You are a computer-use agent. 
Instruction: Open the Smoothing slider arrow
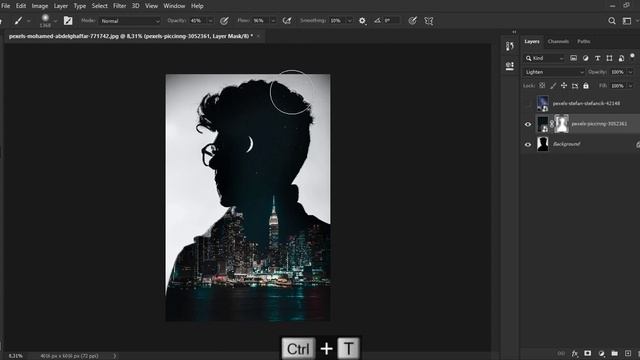tap(350, 21)
